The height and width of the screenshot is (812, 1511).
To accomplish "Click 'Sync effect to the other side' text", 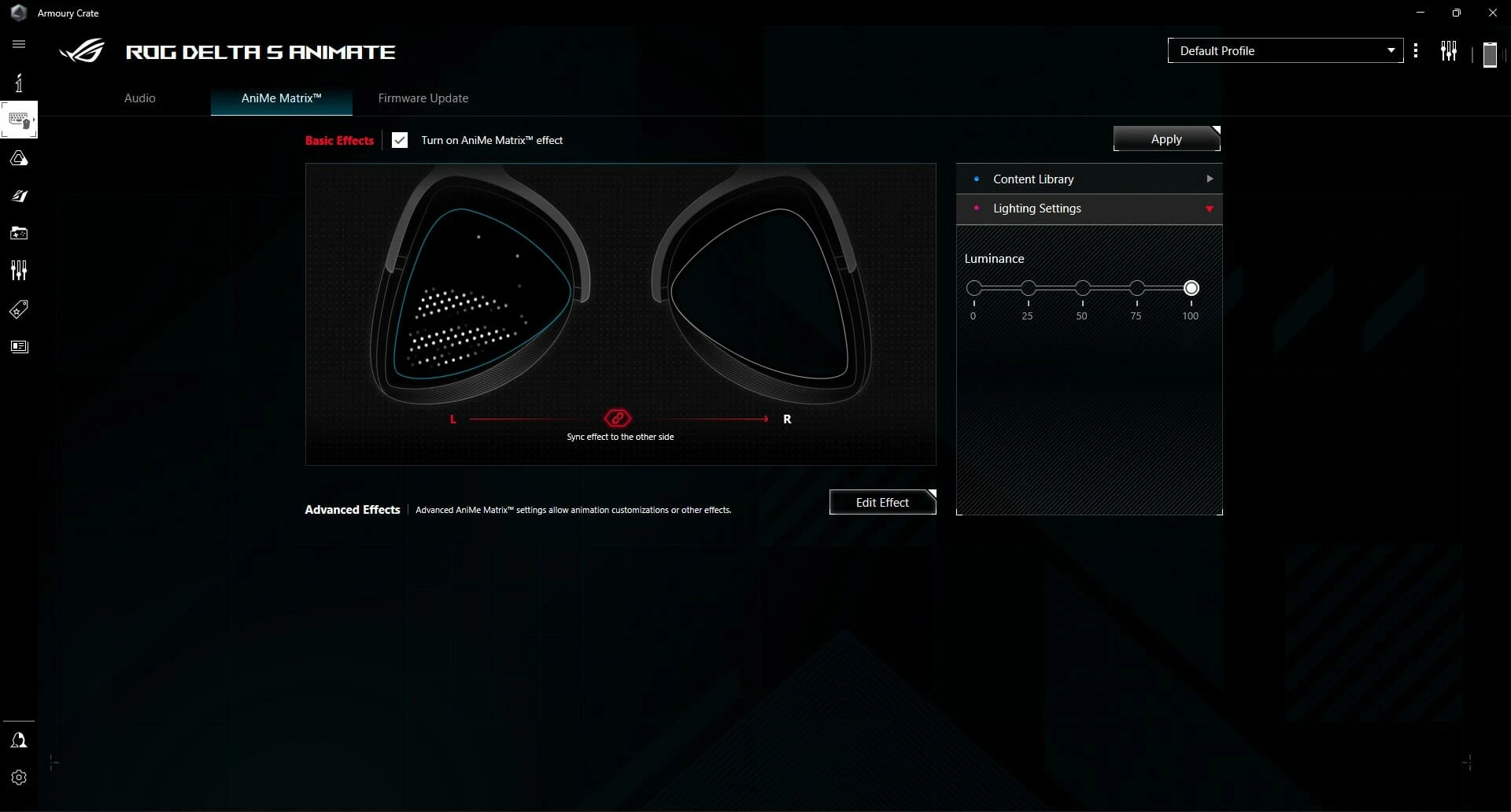I will (x=620, y=437).
